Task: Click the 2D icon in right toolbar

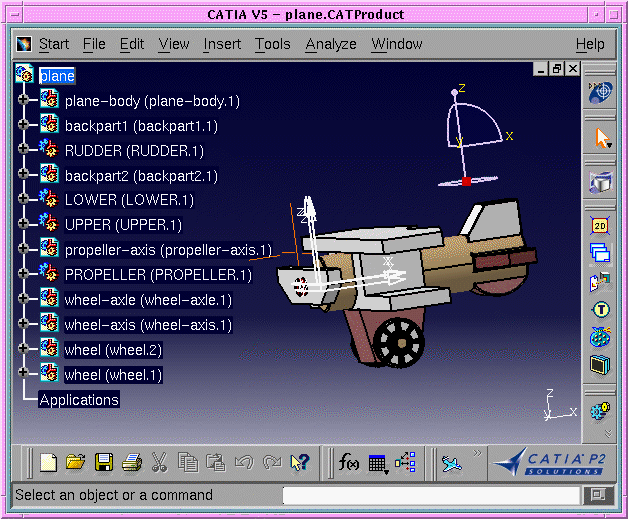Action: [x=600, y=227]
